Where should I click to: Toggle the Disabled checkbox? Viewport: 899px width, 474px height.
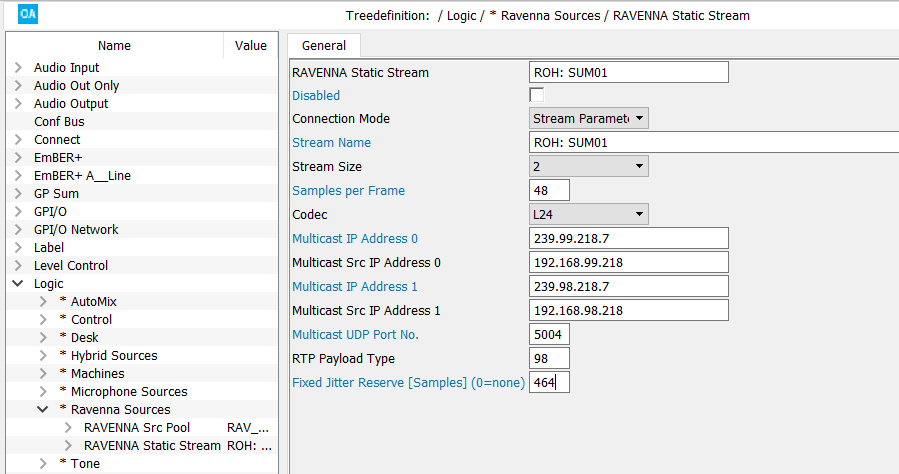pyautogui.click(x=536, y=95)
